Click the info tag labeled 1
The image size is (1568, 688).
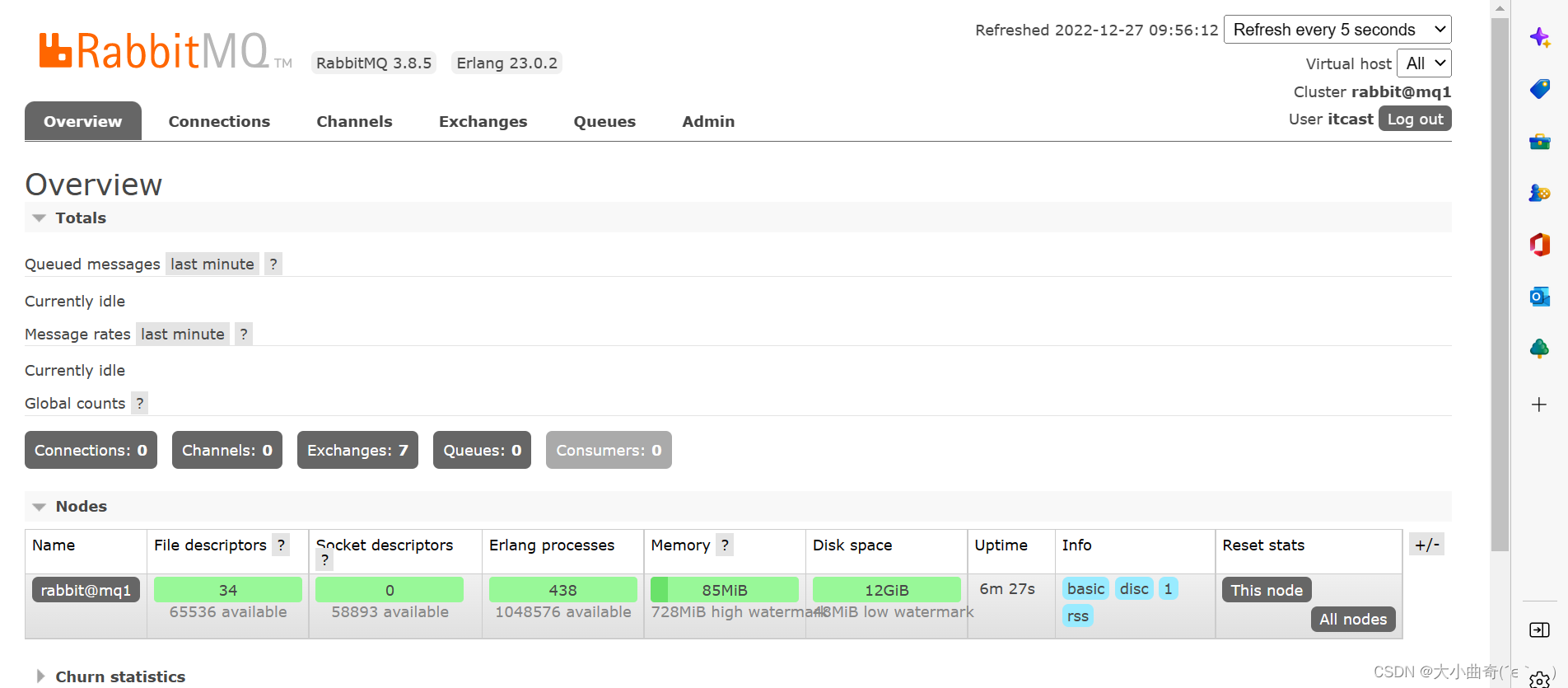[1168, 588]
